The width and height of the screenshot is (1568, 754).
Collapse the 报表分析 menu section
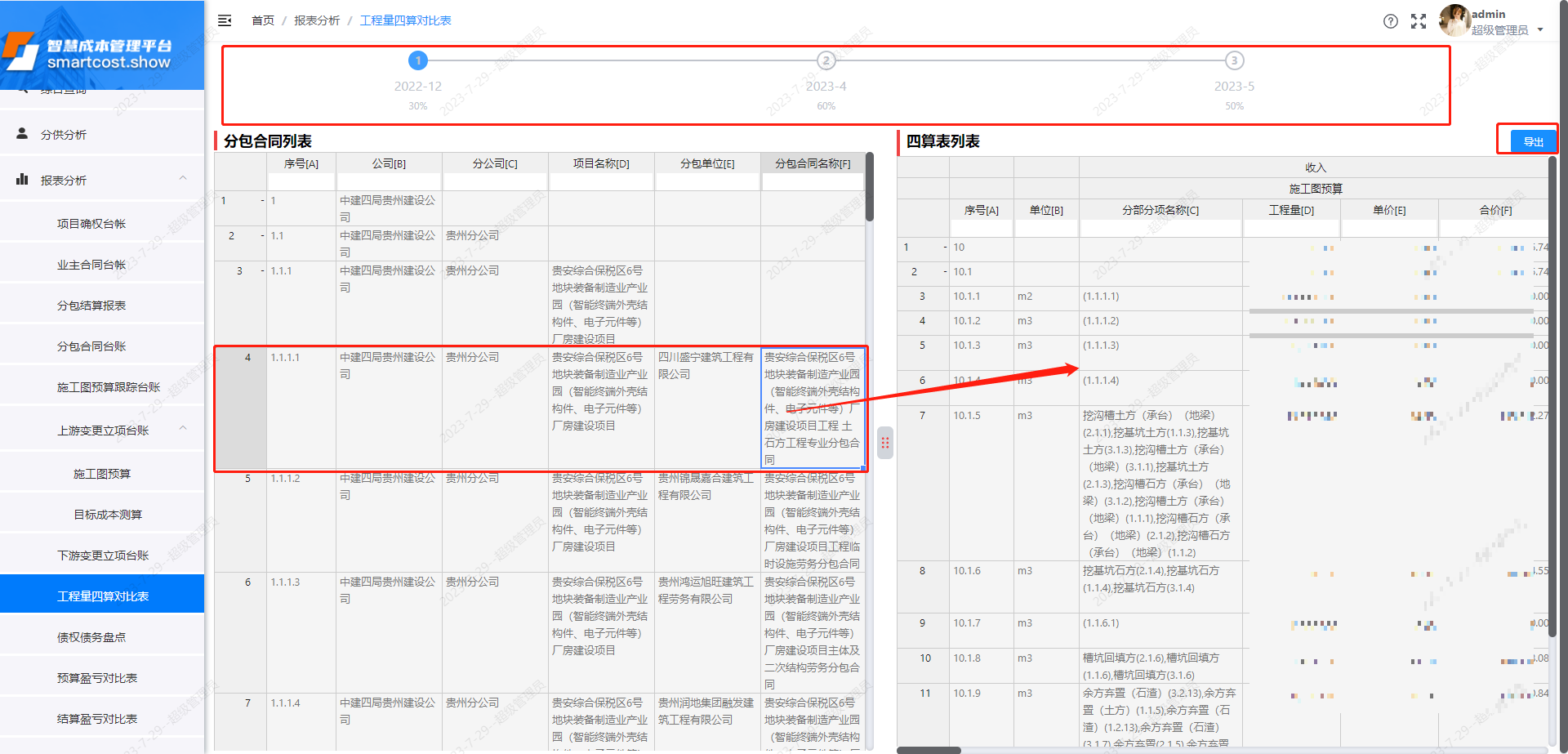[x=183, y=179]
